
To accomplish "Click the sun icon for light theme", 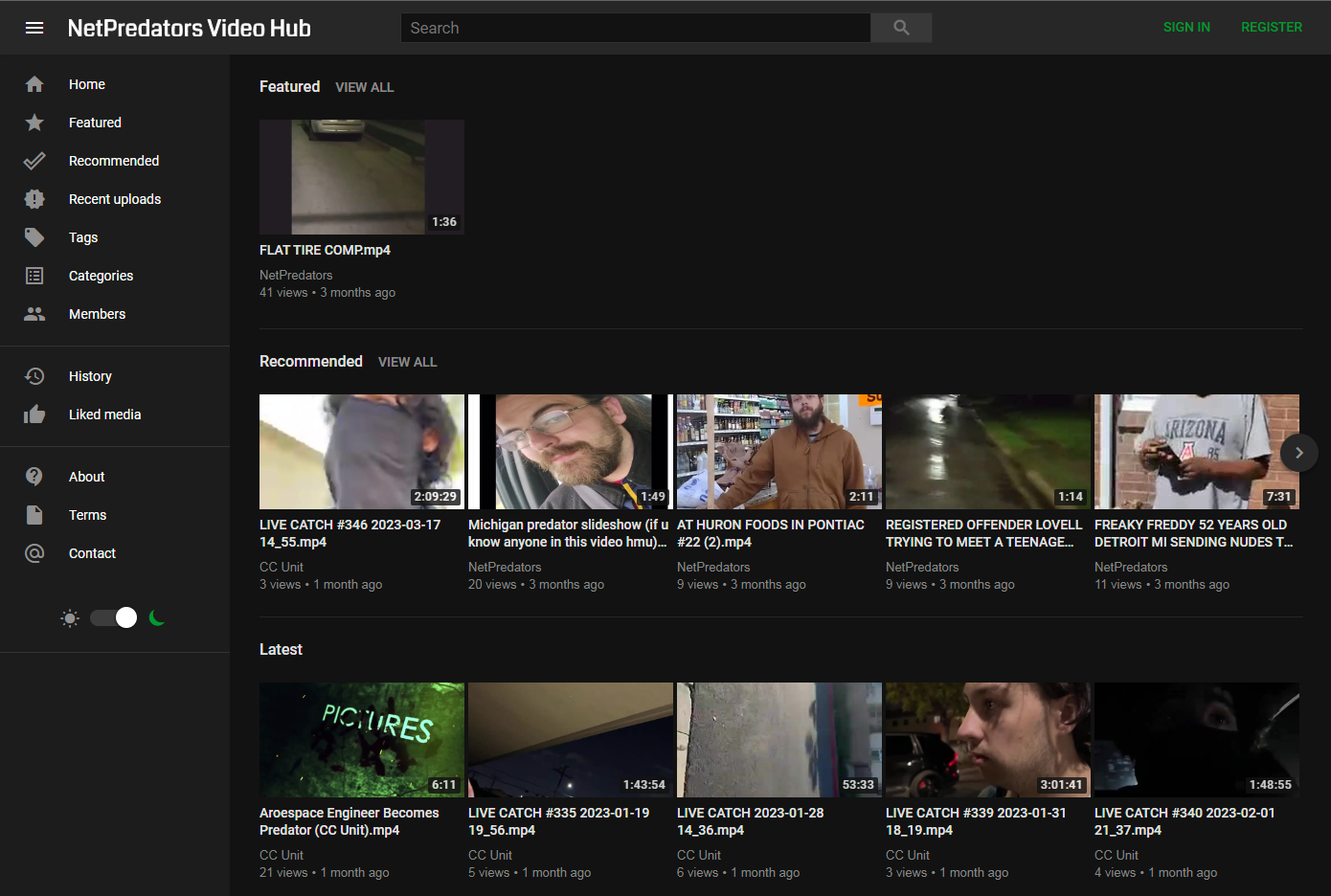I will click(x=69, y=617).
